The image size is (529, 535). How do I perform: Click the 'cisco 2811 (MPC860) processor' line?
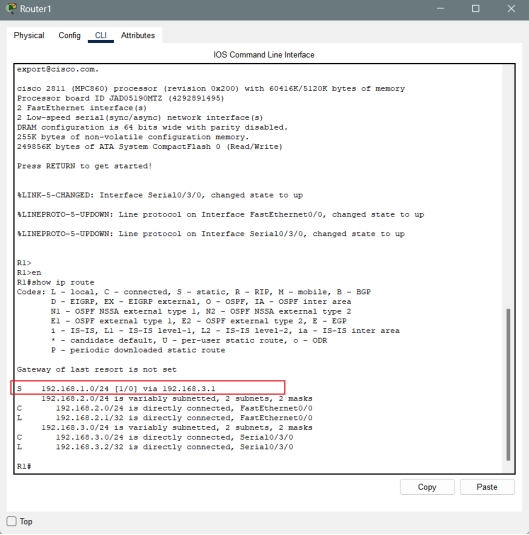211,89
